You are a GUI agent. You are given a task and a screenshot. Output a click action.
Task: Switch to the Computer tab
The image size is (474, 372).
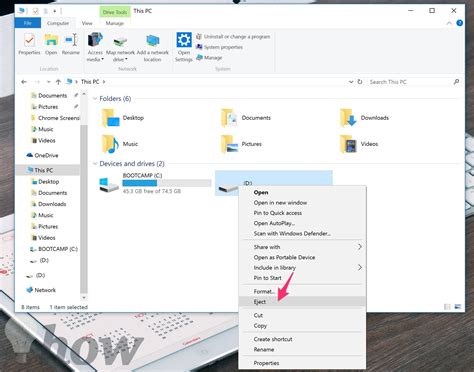coord(58,23)
